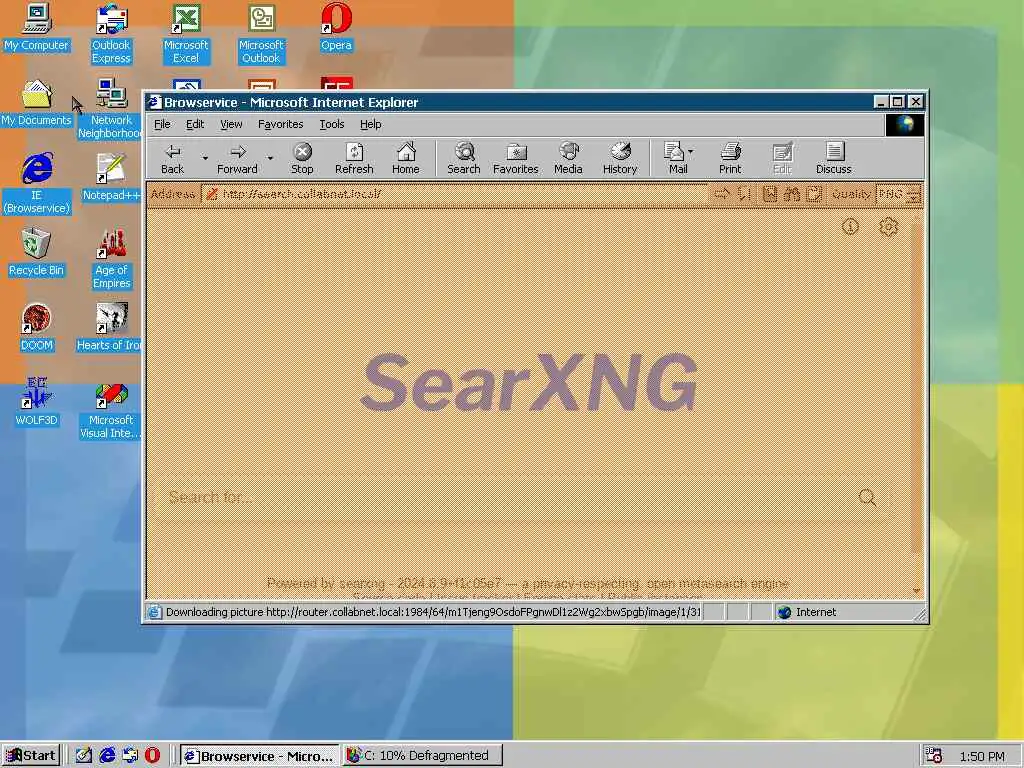Viewport: 1024px width, 768px height.
Task: Select the Network Neighborhood desktop icon
Action: pos(110,109)
